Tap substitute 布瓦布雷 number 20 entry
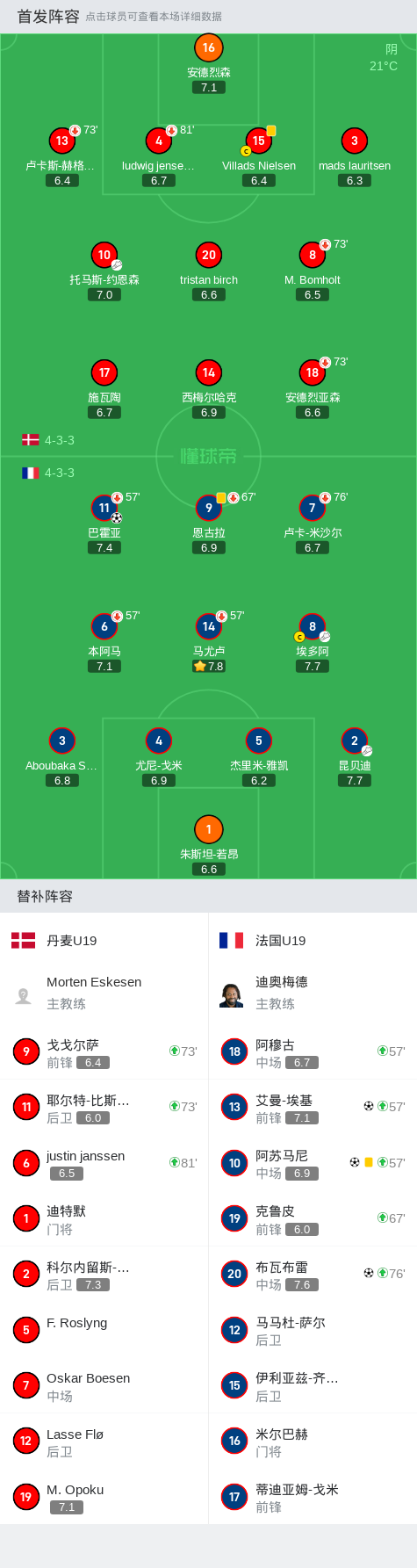This screenshot has height=1568, width=417. point(313,1275)
